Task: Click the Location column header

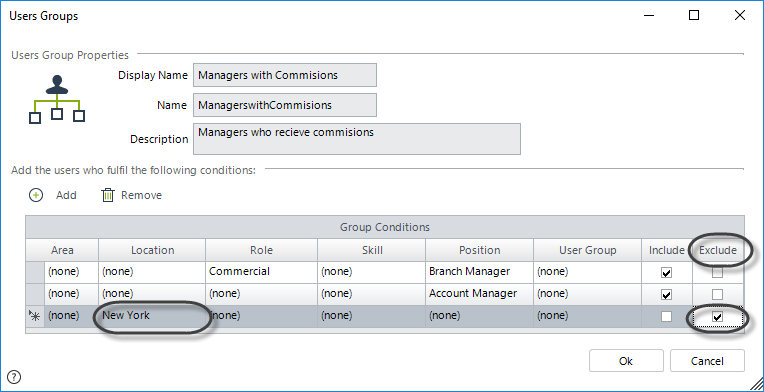Action: (x=152, y=250)
